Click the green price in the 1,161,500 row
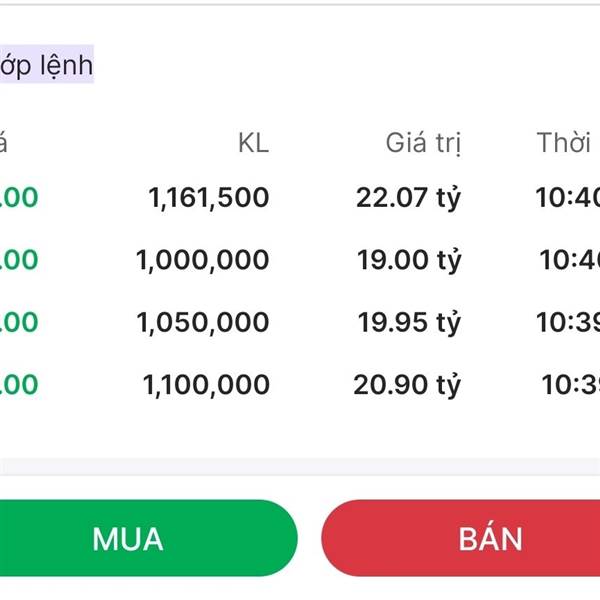This screenshot has height=600, width=600. 18,198
